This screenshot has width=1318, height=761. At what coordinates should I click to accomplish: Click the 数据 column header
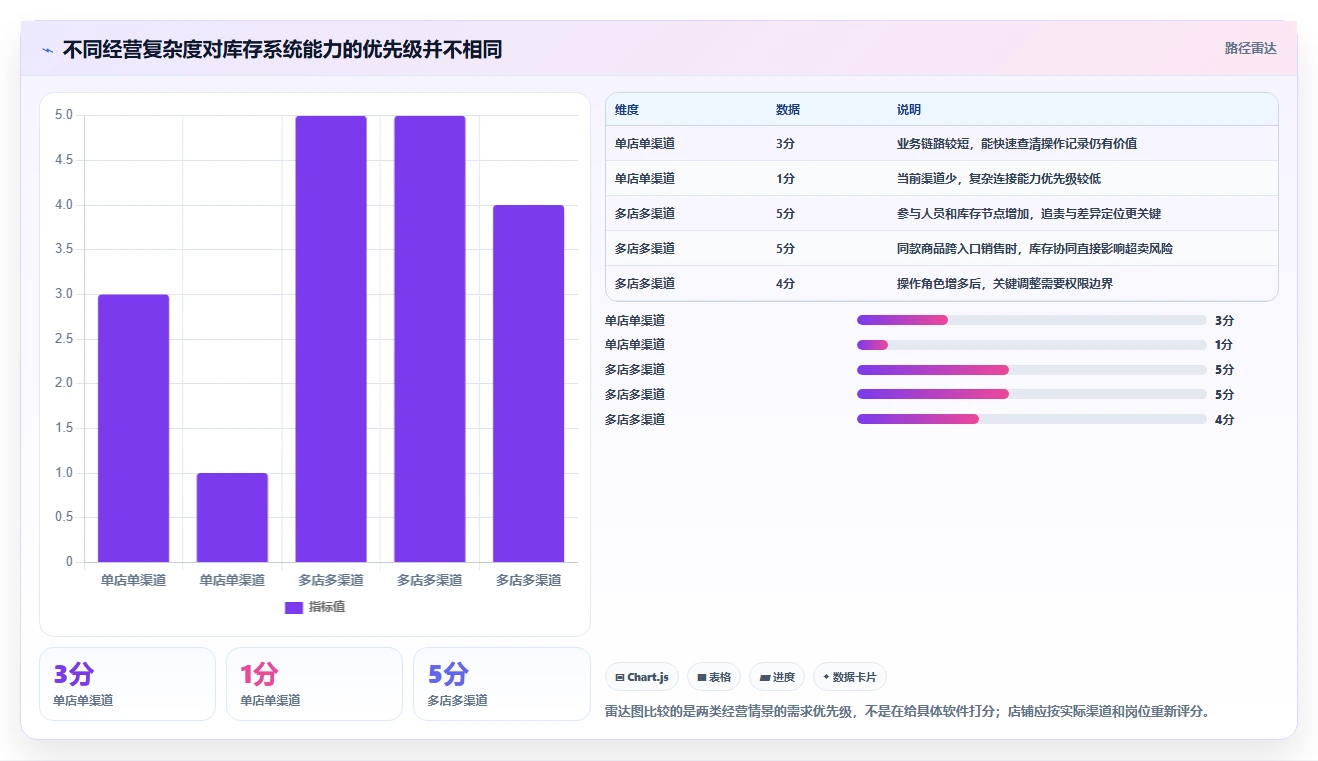[788, 110]
